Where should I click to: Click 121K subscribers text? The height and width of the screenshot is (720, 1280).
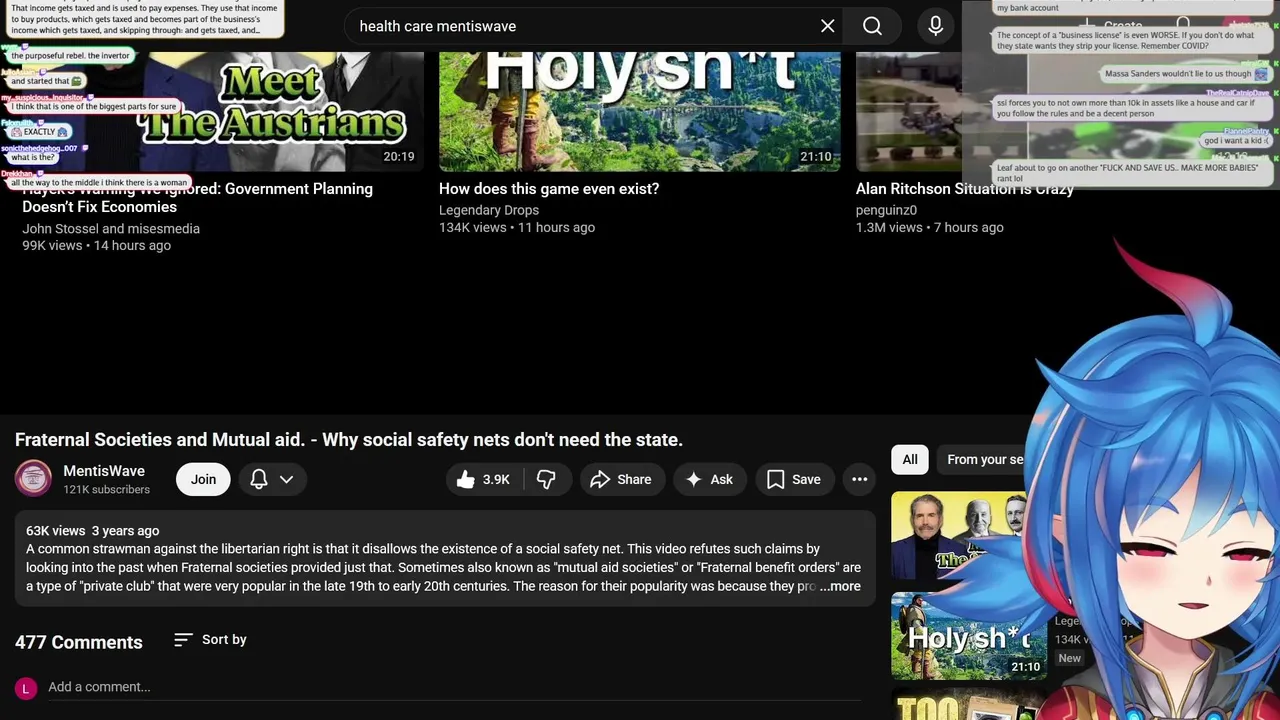107,490
